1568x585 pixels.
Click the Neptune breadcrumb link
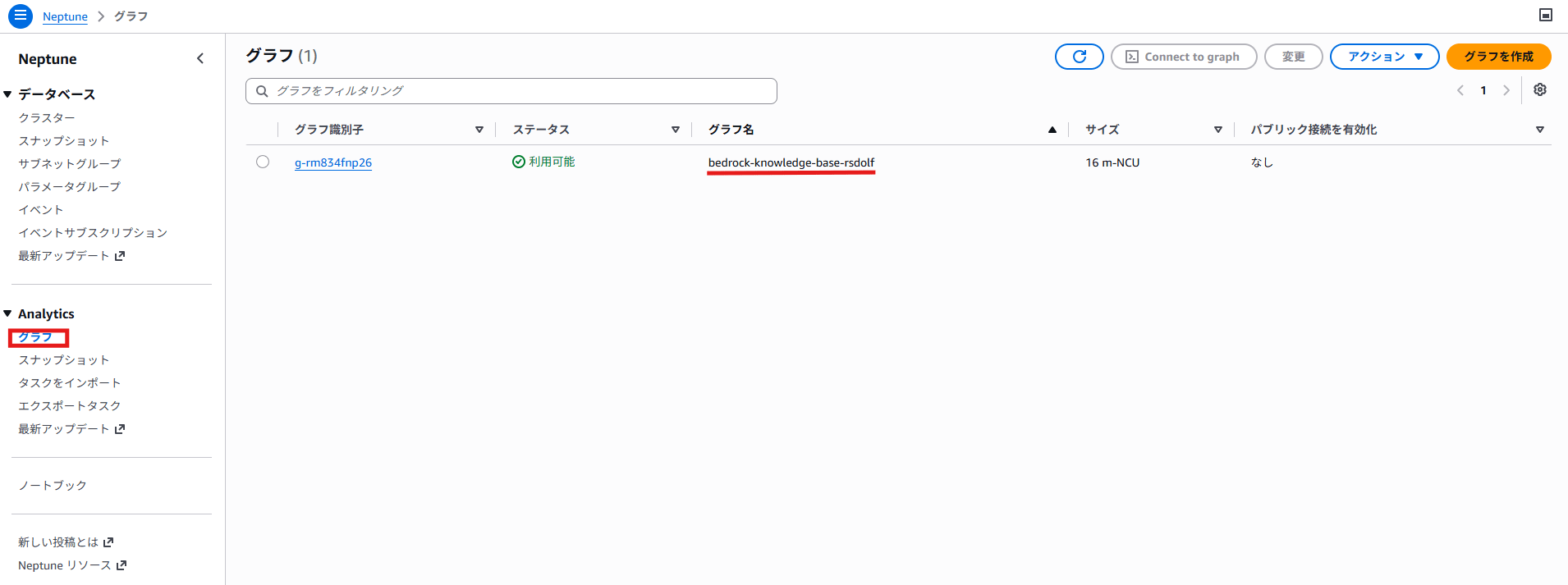click(x=65, y=16)
